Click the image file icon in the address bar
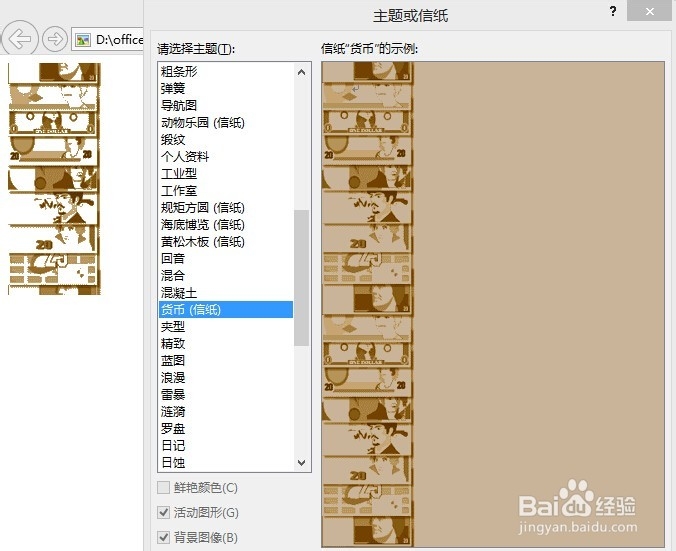 coord(83,40)
